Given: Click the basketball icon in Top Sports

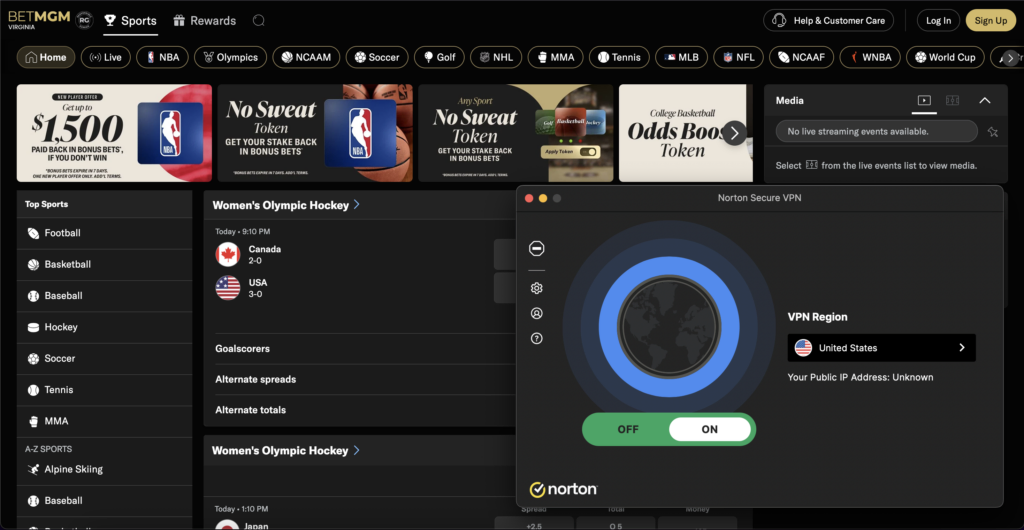Looking at the screenshot, I should (x=33, y=265).
